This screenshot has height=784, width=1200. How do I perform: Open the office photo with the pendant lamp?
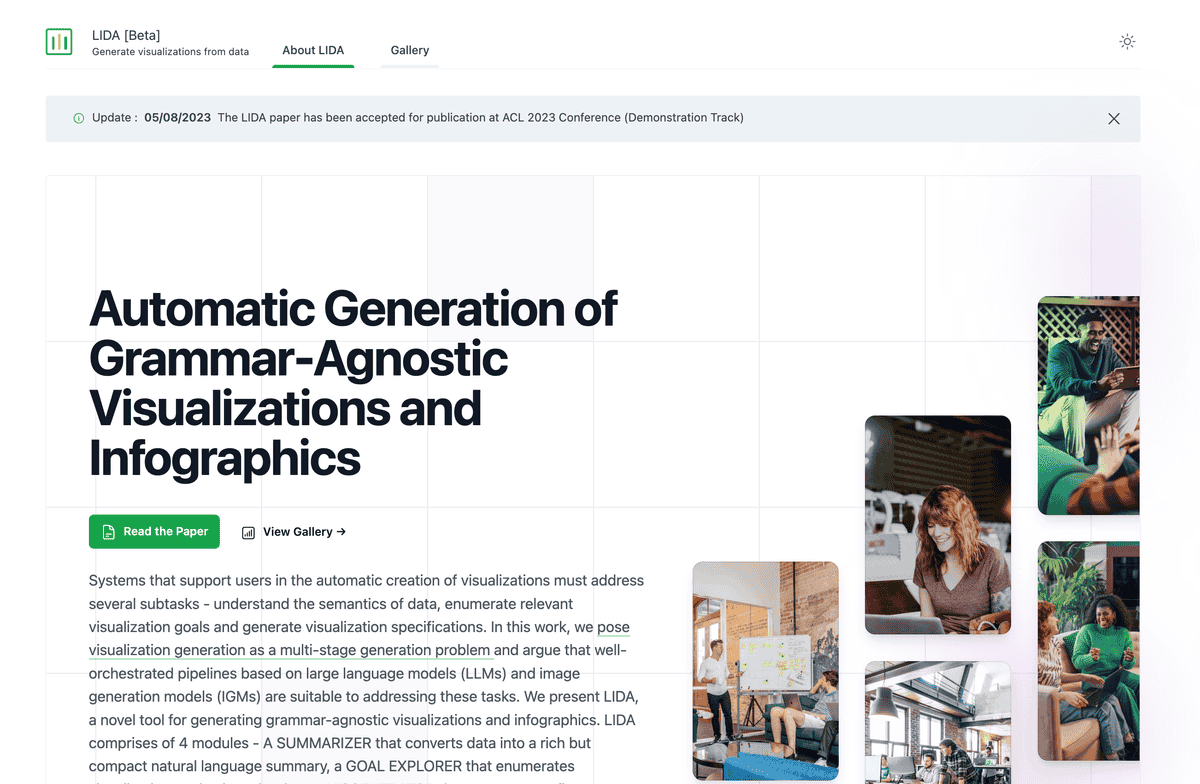(x=937, y=722)
